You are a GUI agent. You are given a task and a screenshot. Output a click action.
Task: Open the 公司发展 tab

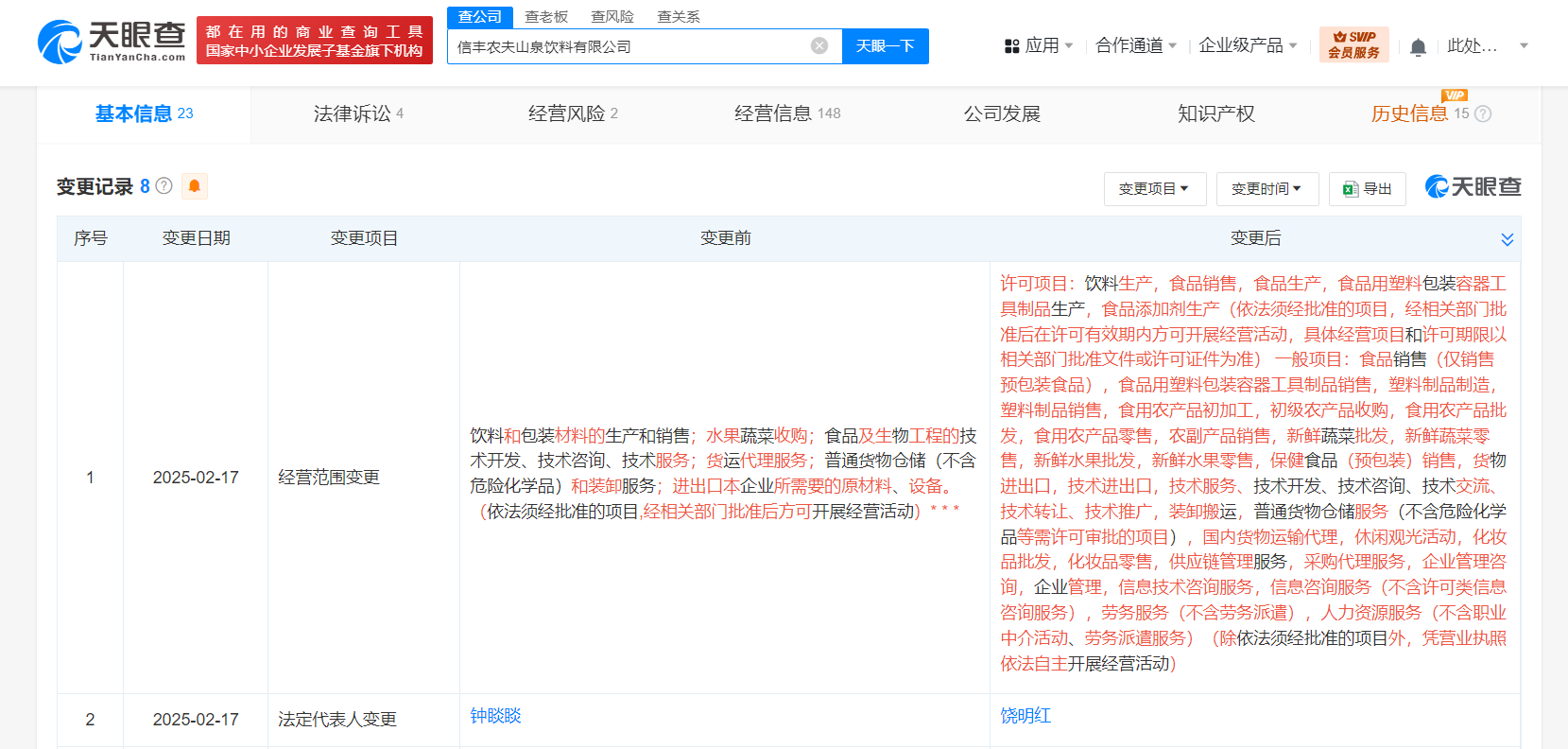[x=1002, y=114]
